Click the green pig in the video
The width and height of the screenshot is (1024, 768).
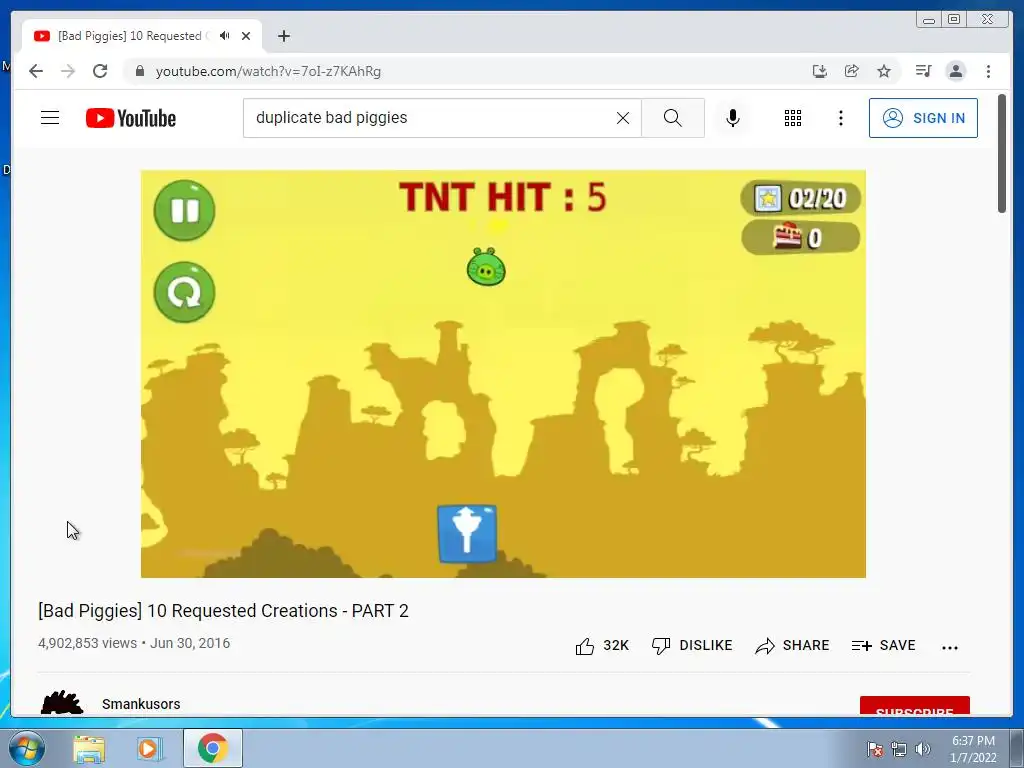(x=486, y=266)
